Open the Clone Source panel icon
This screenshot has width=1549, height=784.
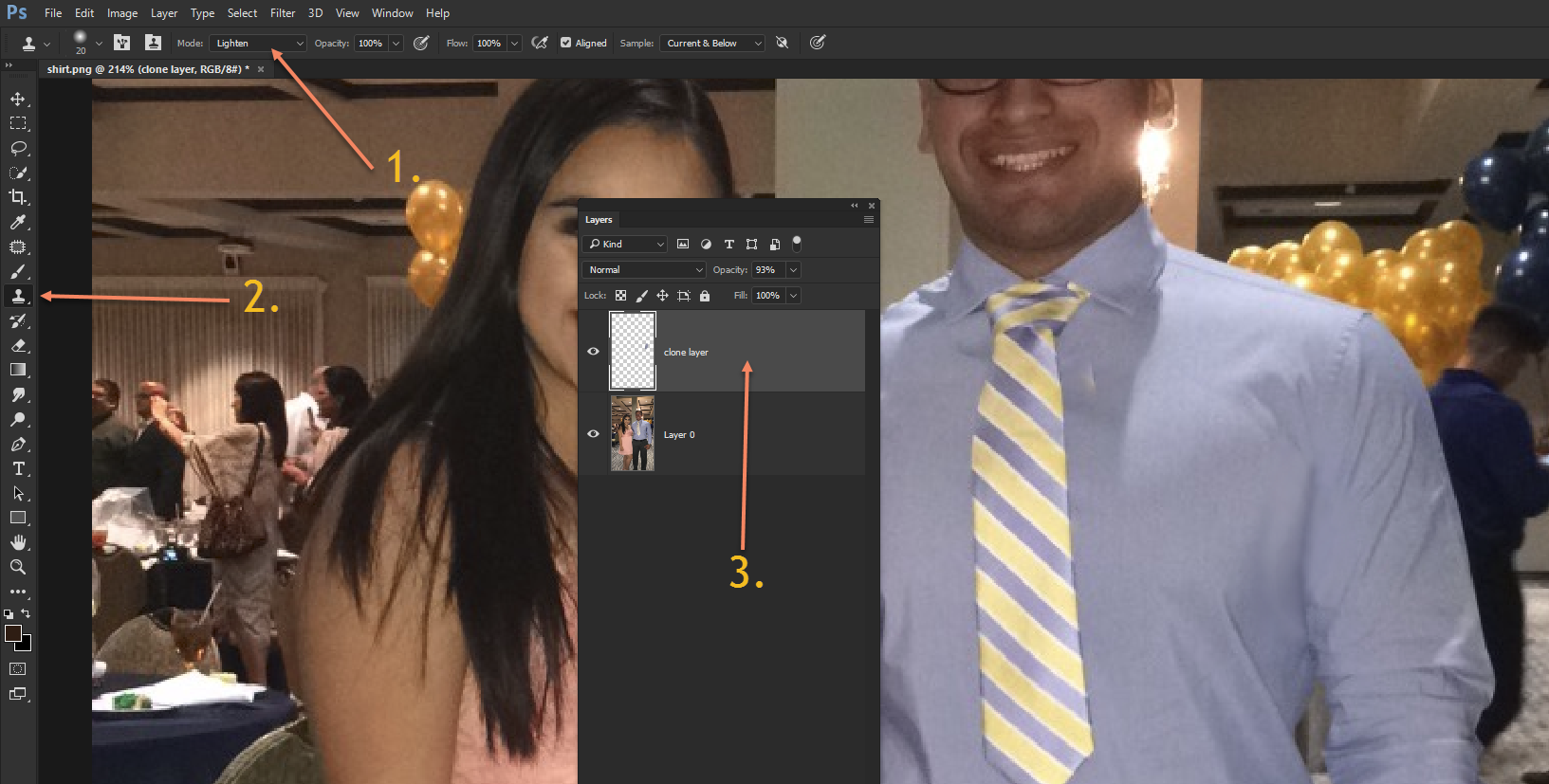(153, 43)
